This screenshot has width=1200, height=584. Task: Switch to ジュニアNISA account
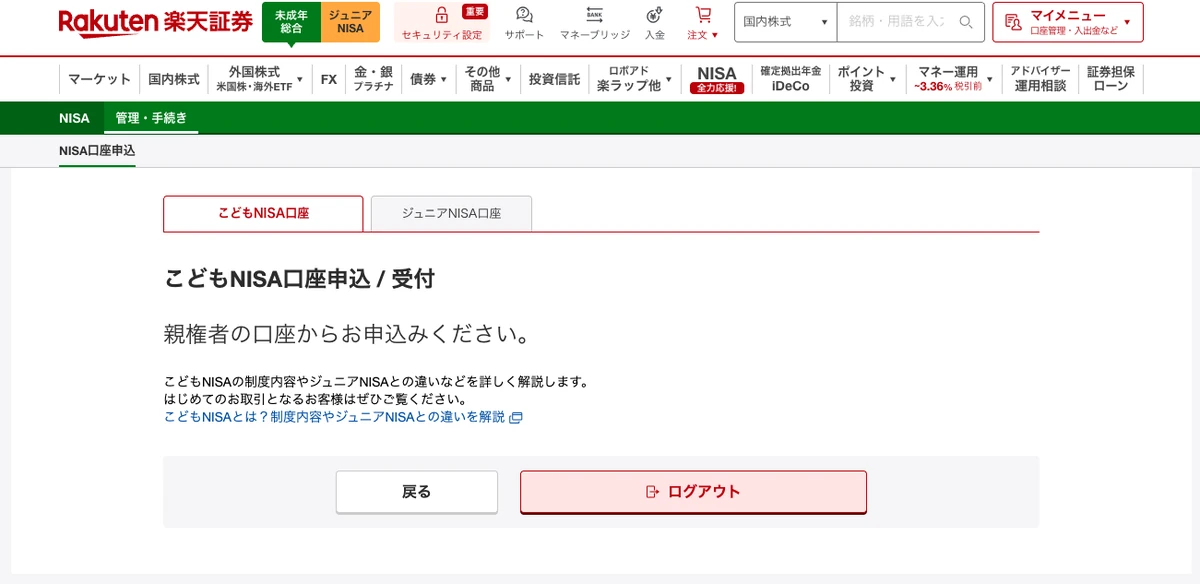click(350, 22)
